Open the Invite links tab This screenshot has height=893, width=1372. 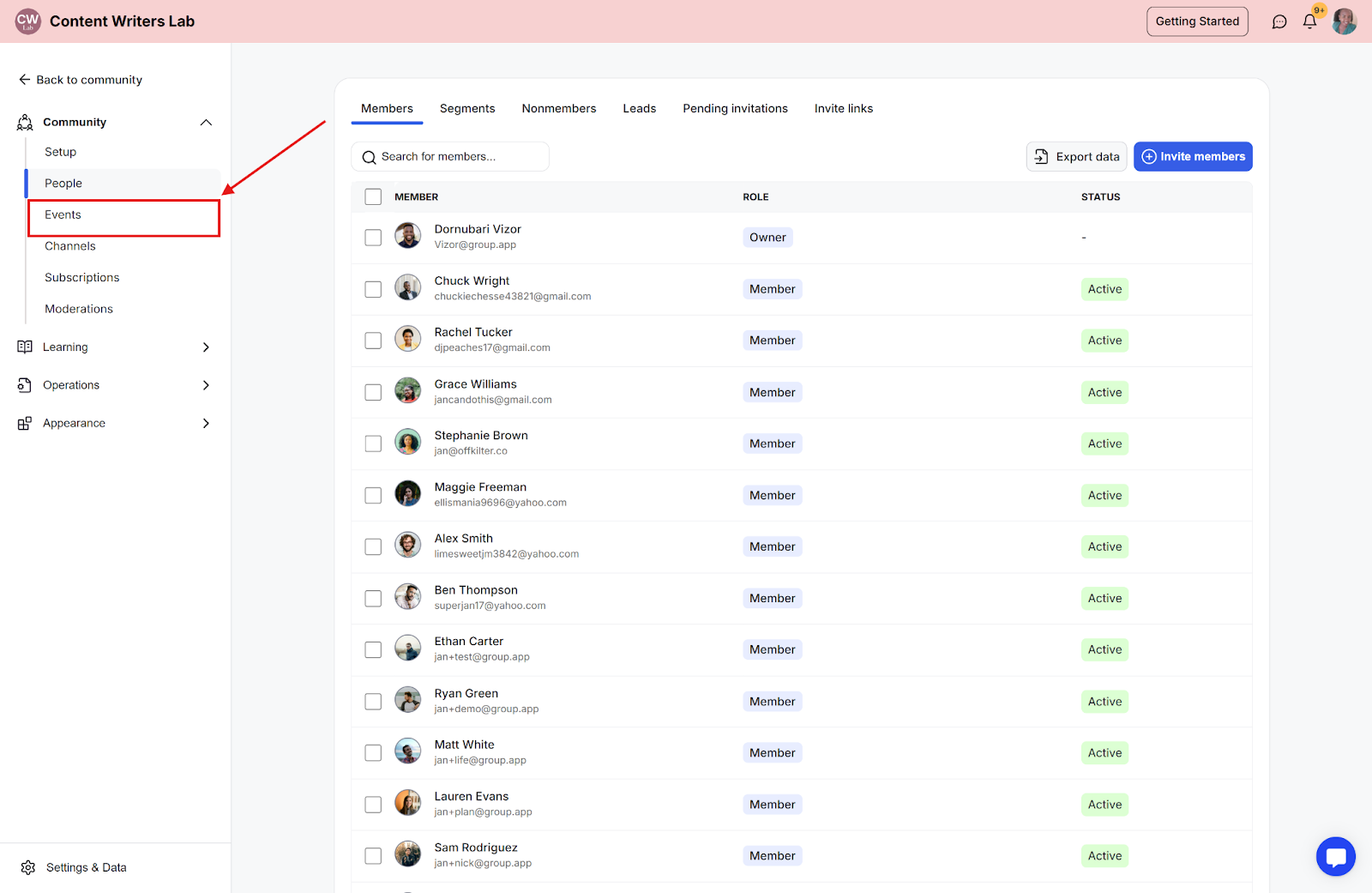pyautogui.click(x=844, y=108)
